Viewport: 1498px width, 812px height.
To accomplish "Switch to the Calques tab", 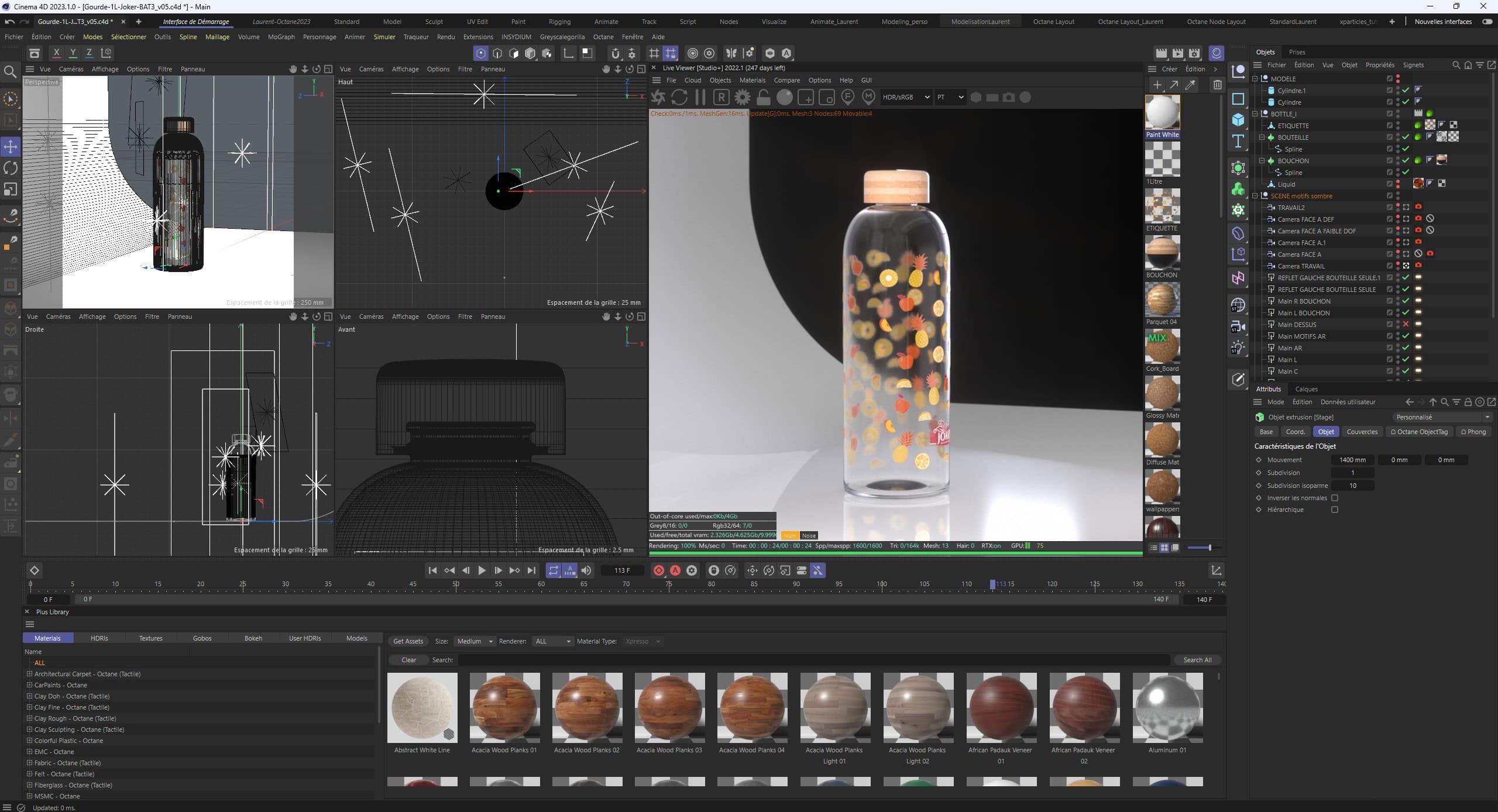I will click(1306, 389).
